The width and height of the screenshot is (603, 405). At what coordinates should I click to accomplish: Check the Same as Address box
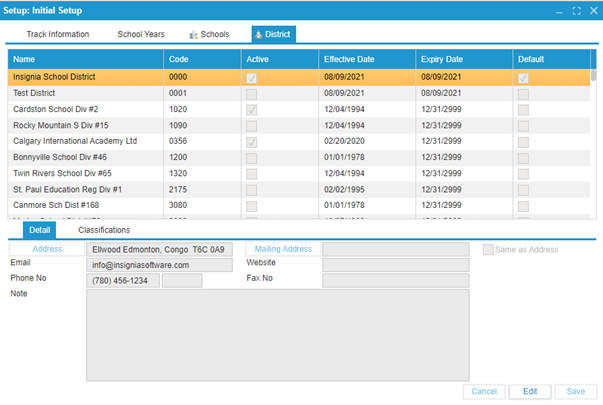tap(488, 248)
